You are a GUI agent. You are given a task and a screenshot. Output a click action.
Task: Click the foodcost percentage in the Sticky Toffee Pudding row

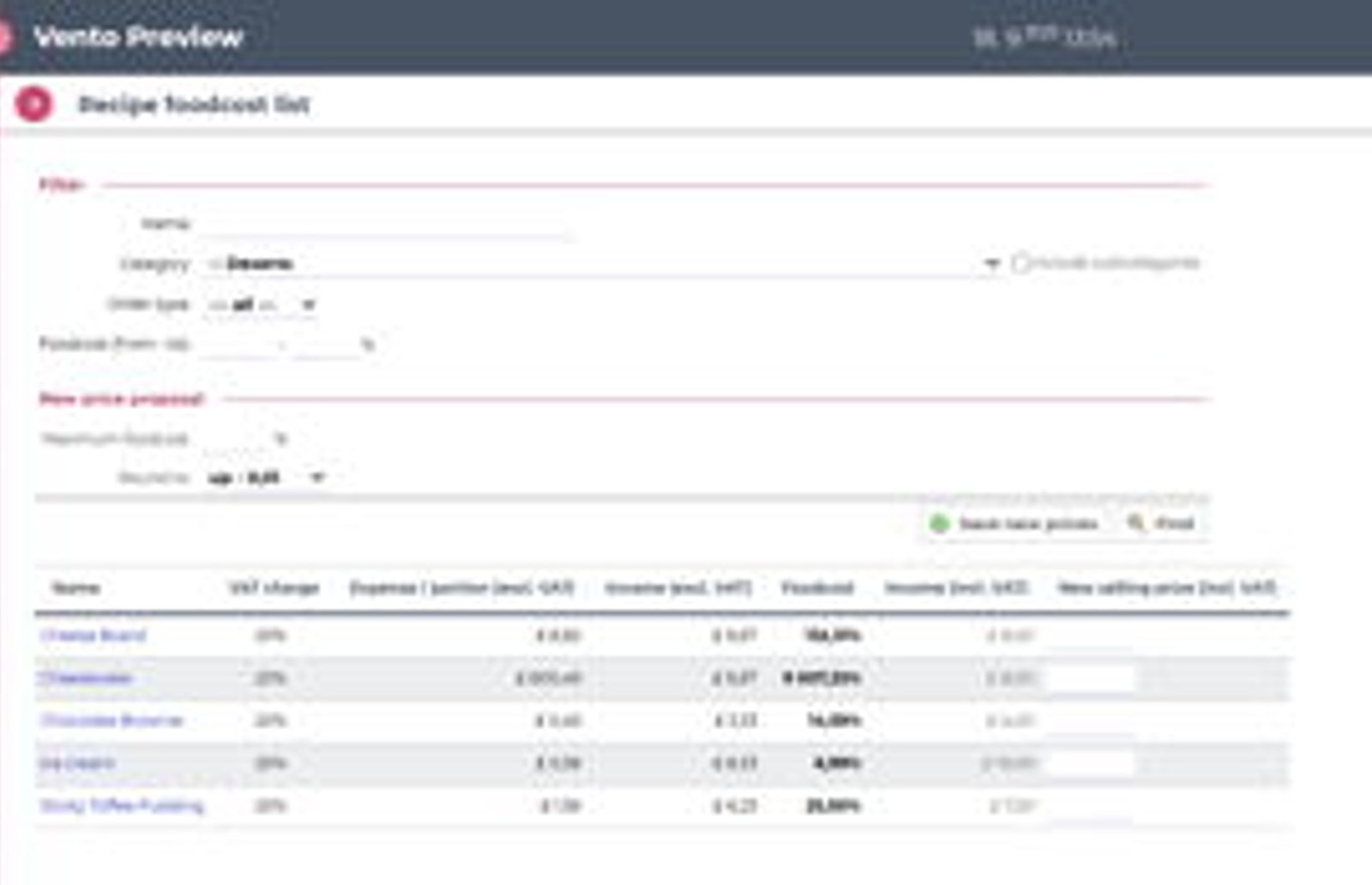[x=833, y=806]
